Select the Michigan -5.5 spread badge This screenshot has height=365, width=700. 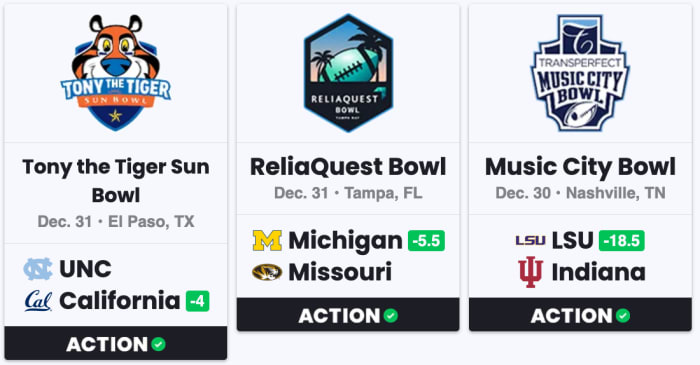pos(426,241)
